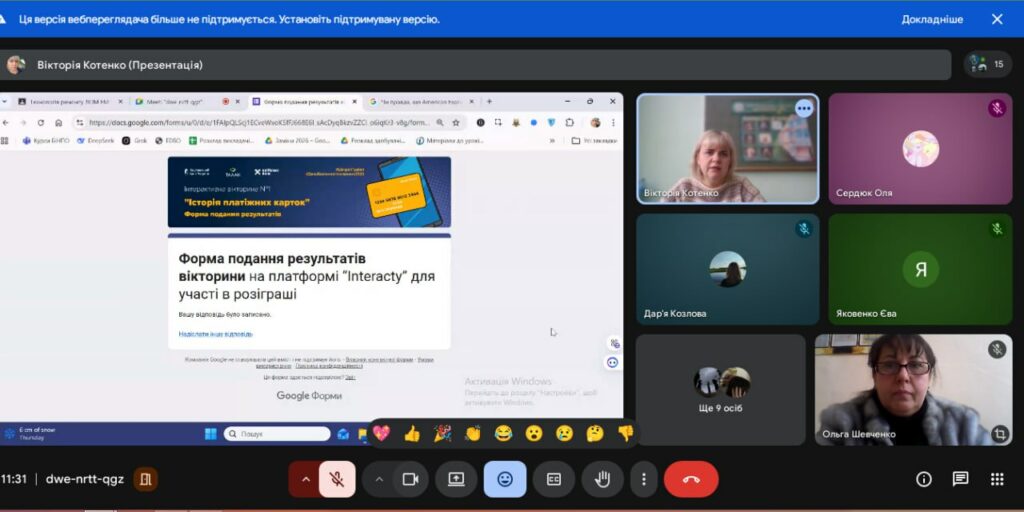This screenshot has width=1024, height=512.
Task: Toggle the camera on or off
Action: [409, 479]
